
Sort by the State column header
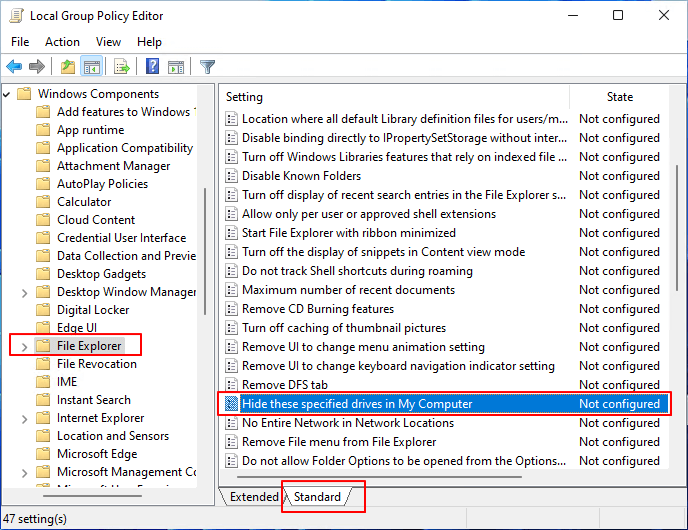coord(619,97)
